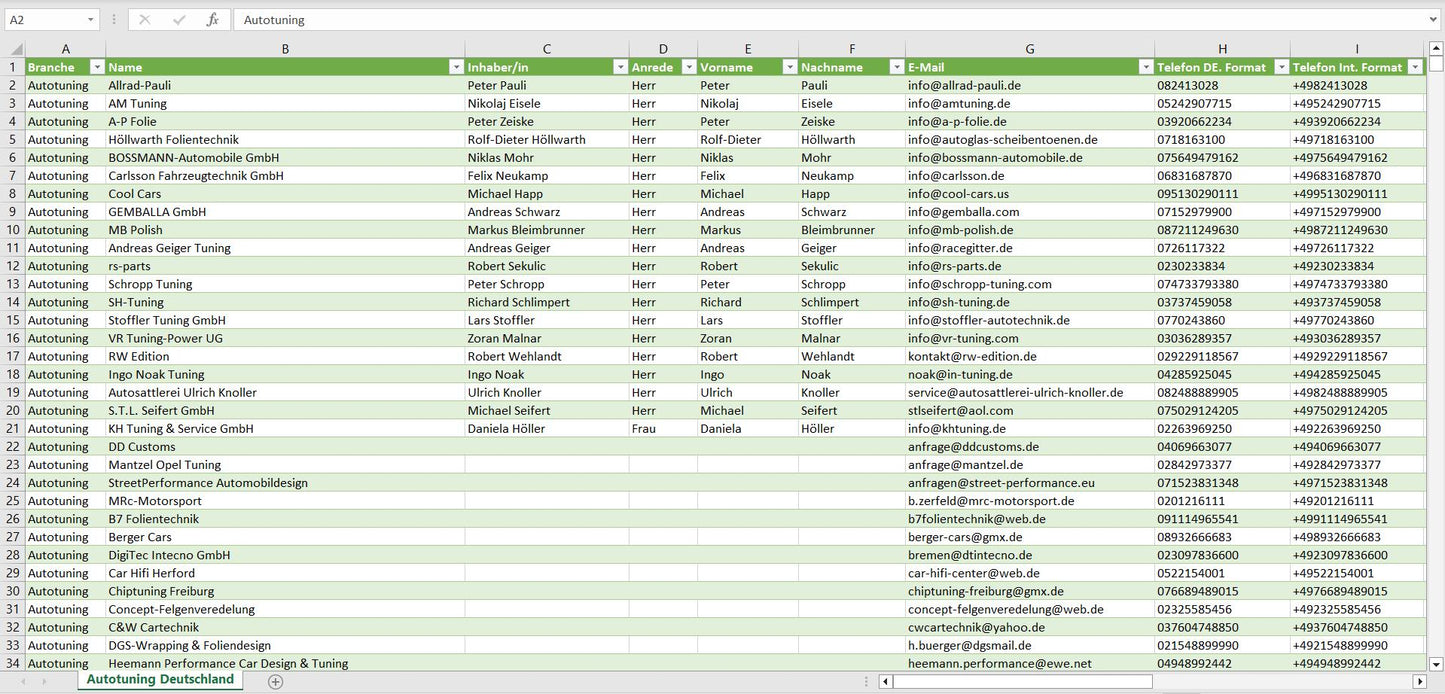The image size is (1445, 694).
Task: Click inside the formula bar showing Autotuning
Action: [x=800, y=20]
